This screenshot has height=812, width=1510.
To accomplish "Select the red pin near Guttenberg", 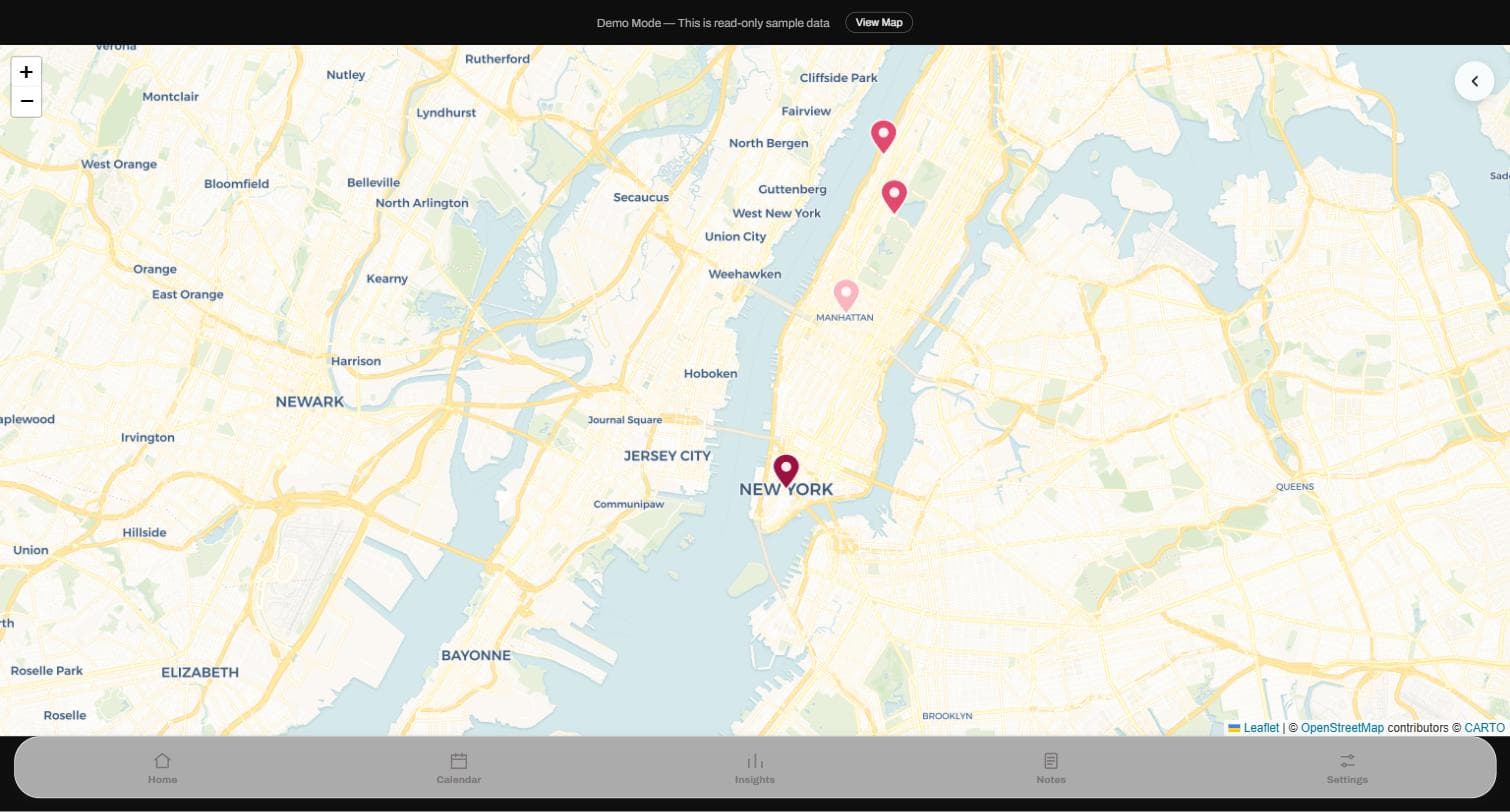I will tap(894, 196).
